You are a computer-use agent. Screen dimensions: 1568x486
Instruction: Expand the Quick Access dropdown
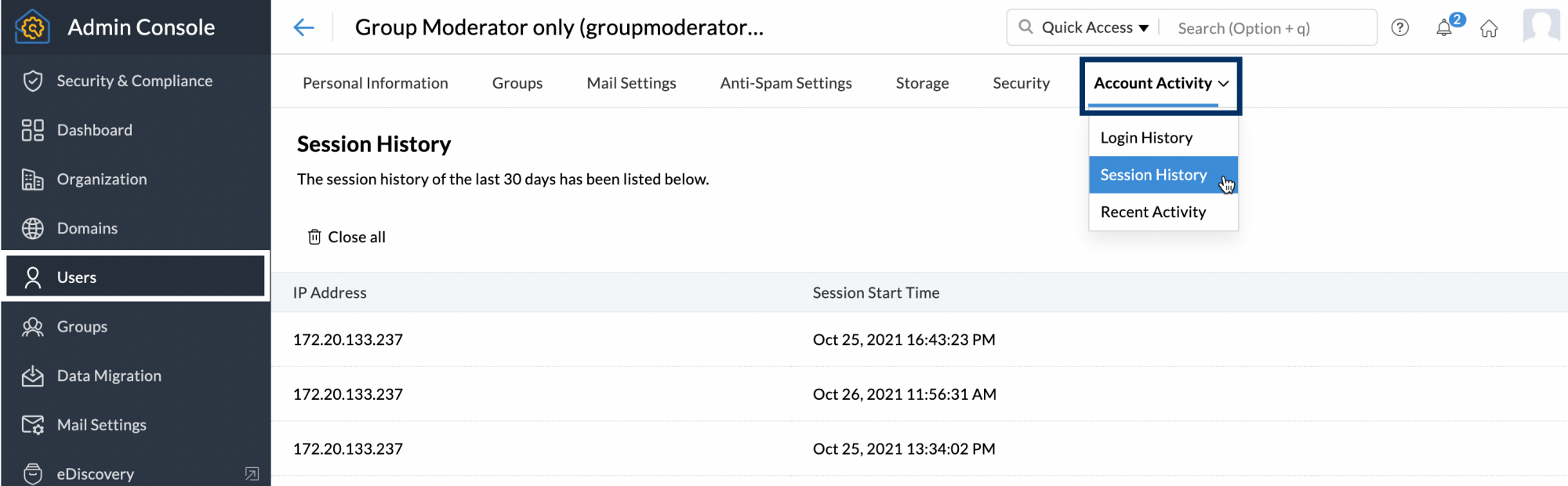click(1094, 28)
